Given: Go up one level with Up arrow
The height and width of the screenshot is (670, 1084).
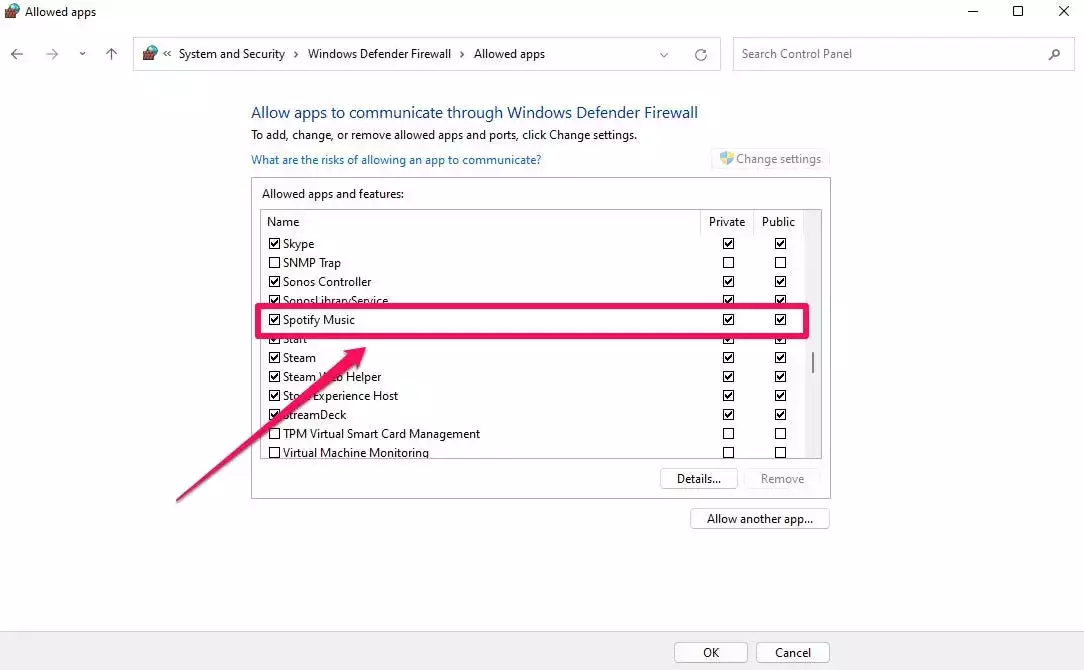Looking at the screenshot, I should tap(111, 54).
